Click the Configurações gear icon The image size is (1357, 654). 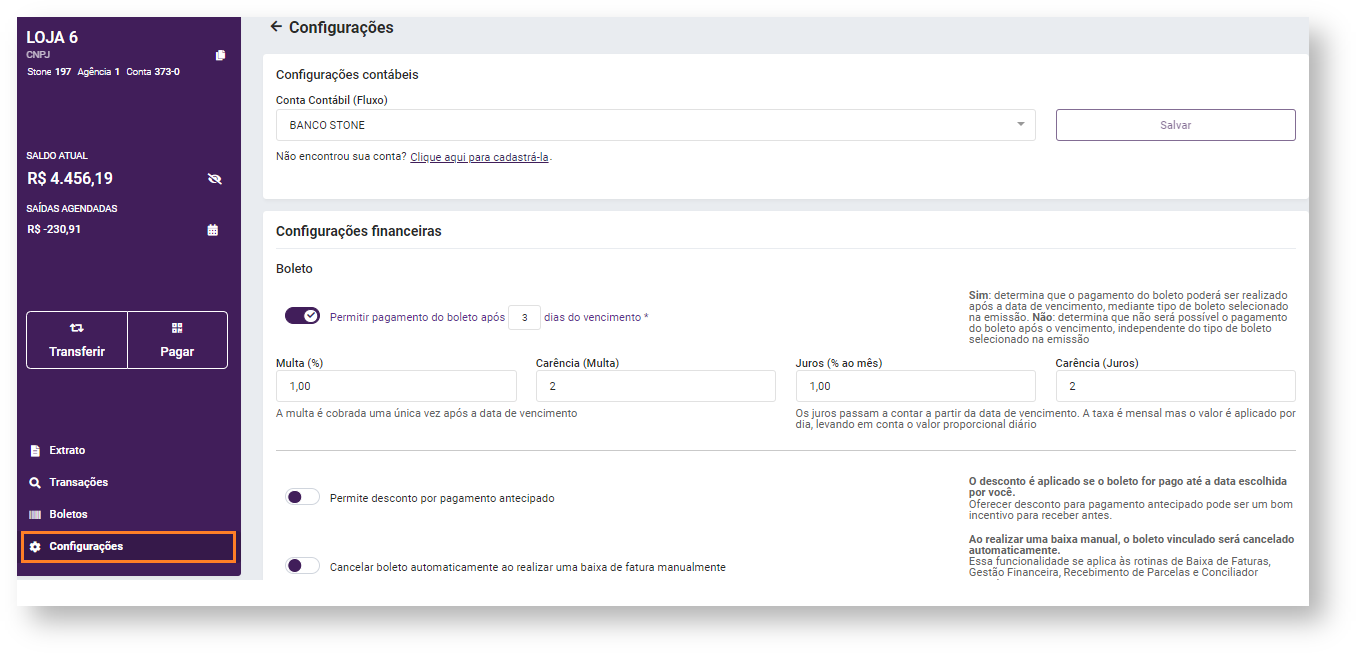(x=35, y=547)
